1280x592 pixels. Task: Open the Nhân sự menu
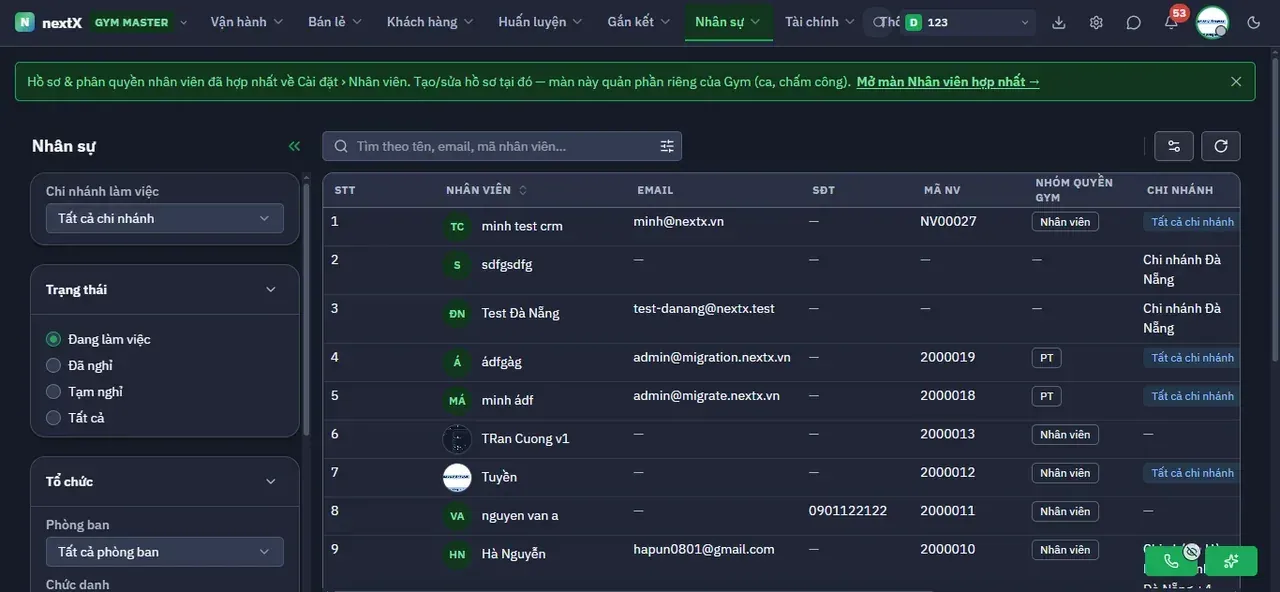pos(728,22)
